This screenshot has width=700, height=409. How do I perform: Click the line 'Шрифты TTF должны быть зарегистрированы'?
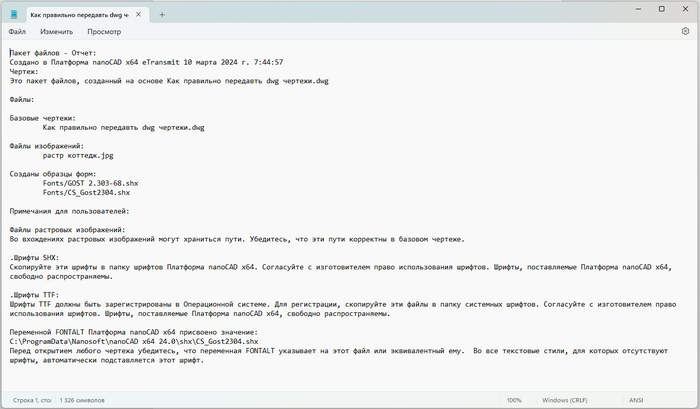click(343, 304)
